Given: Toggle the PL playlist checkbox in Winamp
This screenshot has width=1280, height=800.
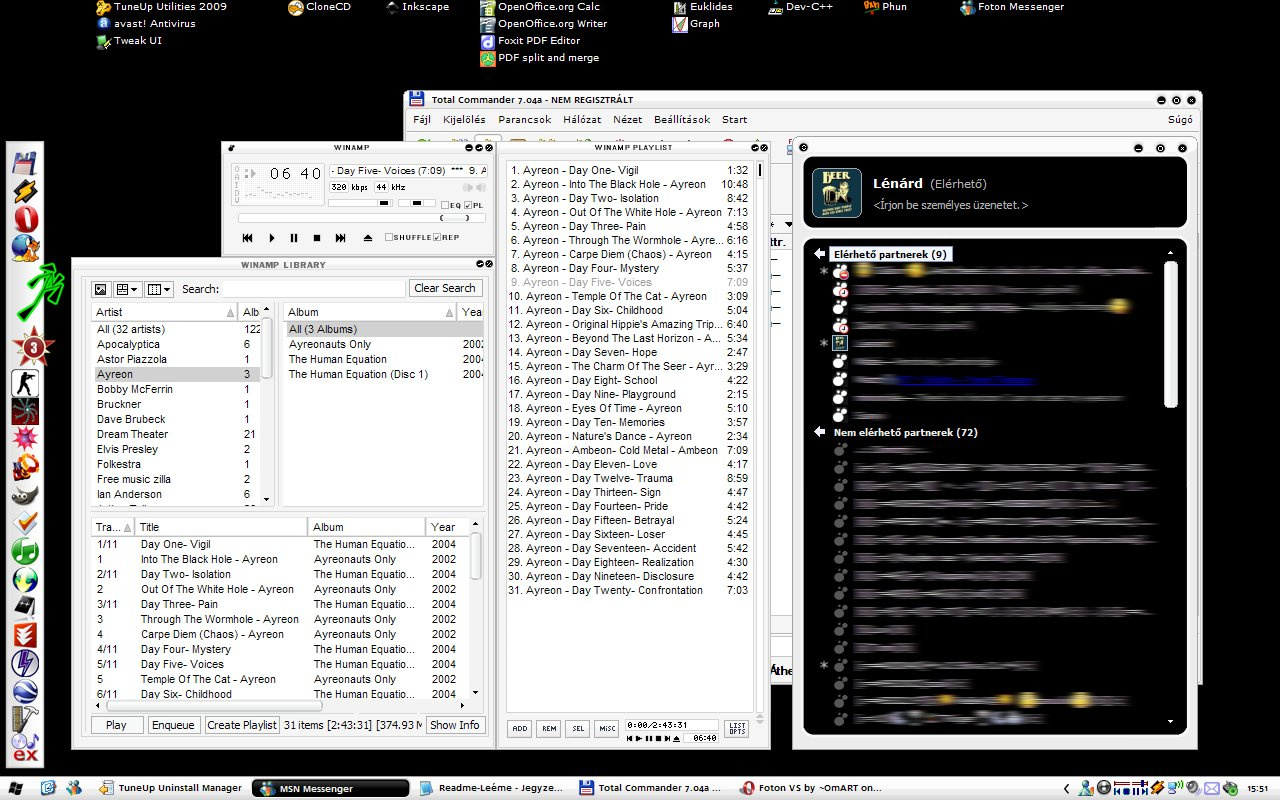Looking at the screenshot, I should 473,205.
